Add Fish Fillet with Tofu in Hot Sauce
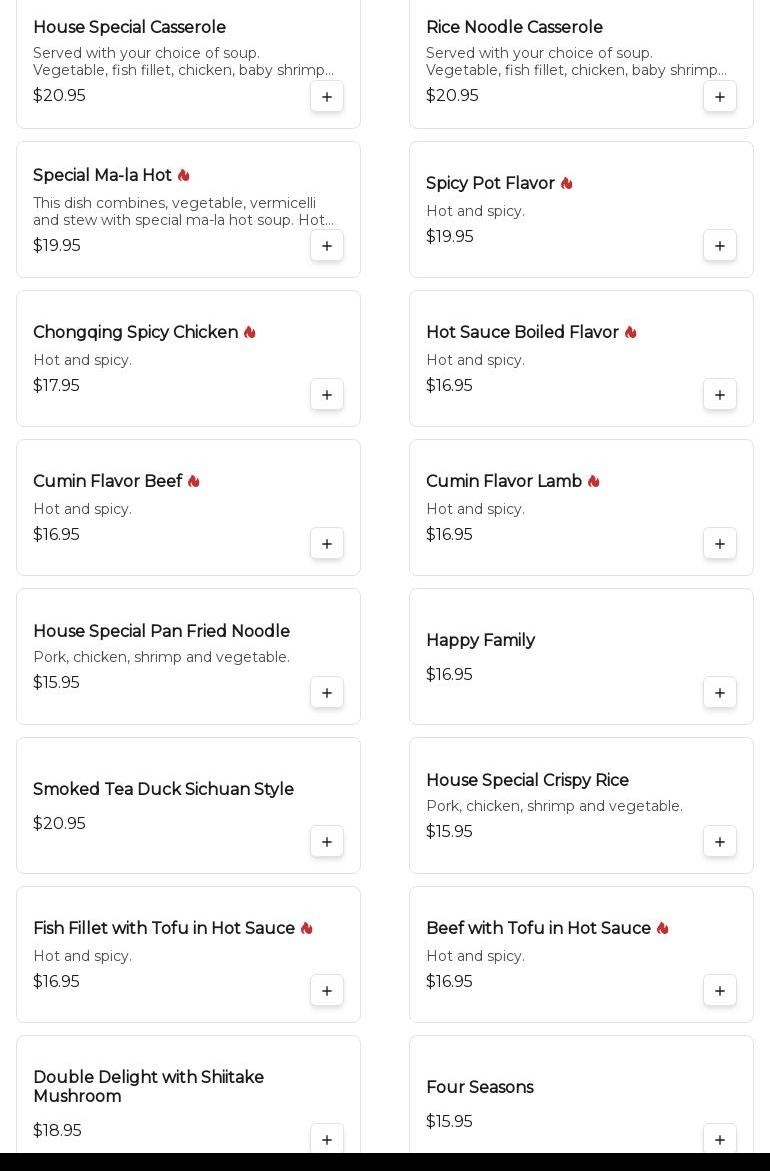The width and height of the screenshot is (770, 1171). pos(327,991)
